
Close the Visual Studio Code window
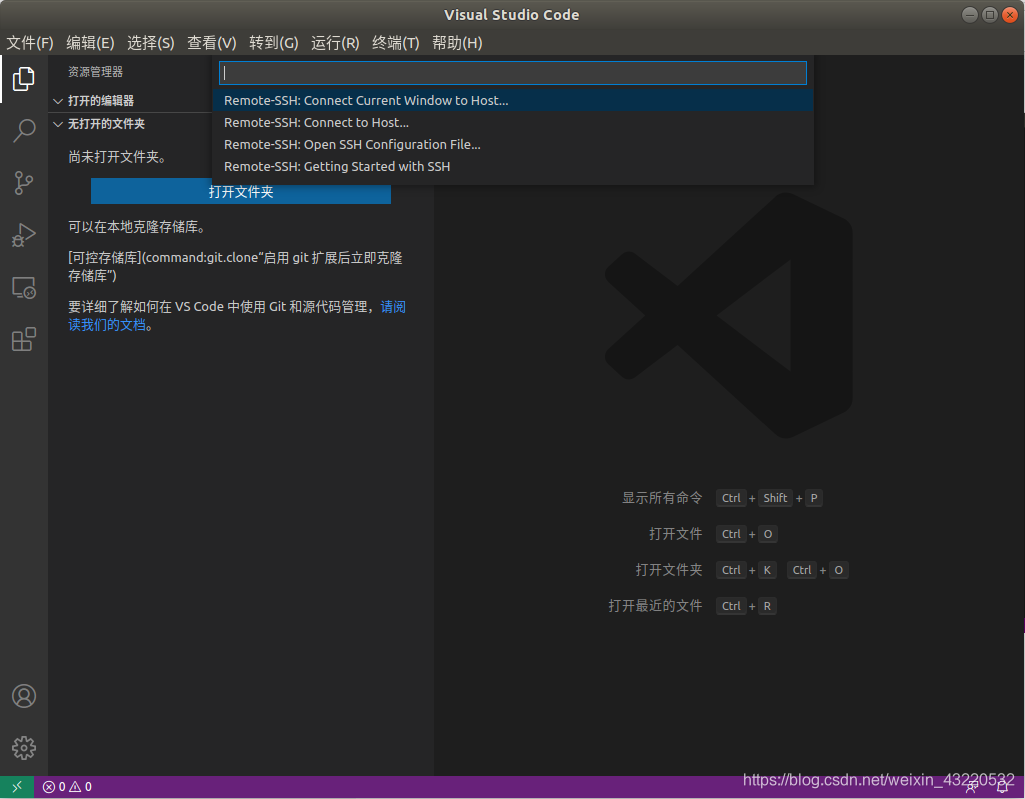point(1010,14)
